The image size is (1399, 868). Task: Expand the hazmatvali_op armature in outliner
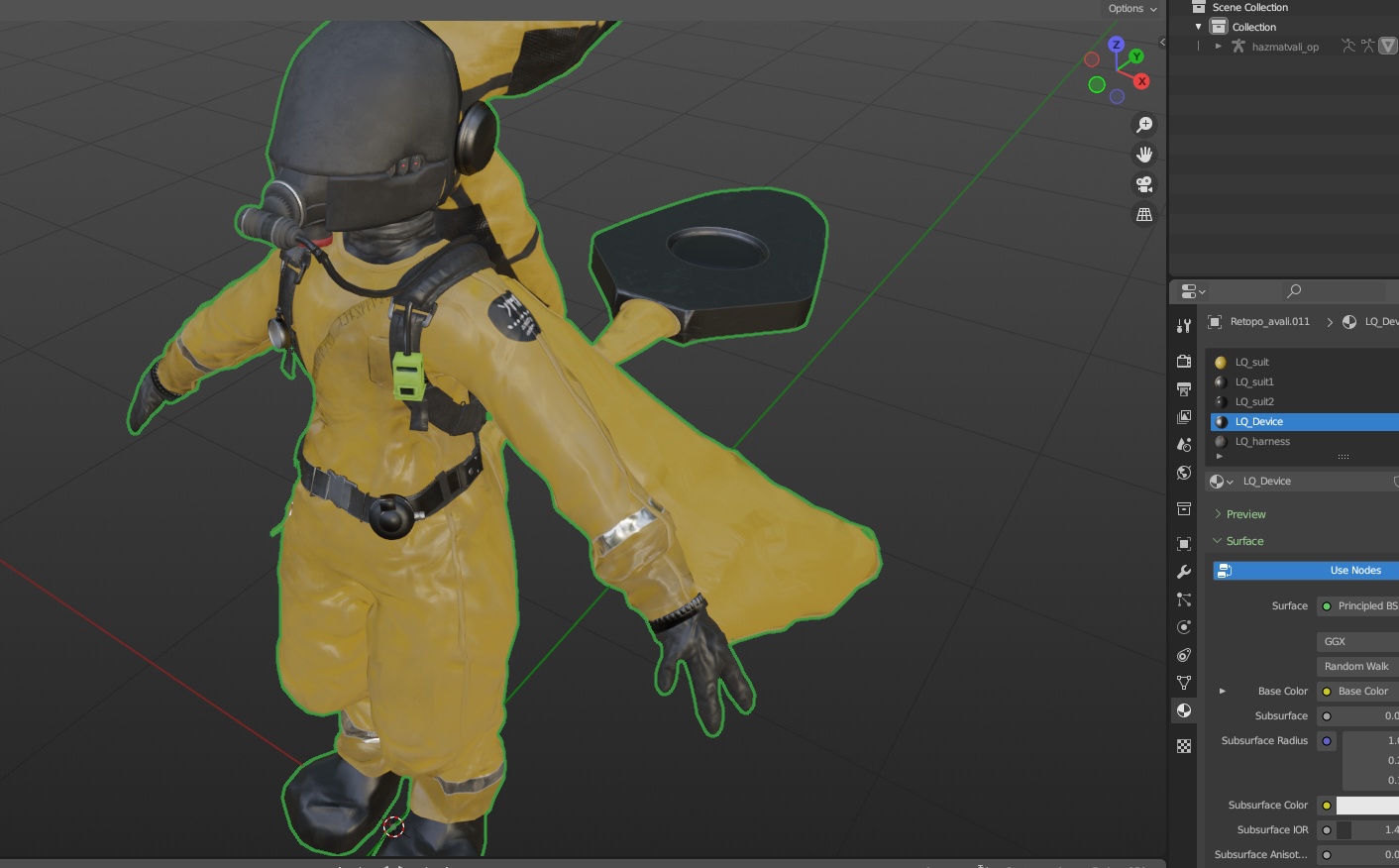click(1218, 47)
